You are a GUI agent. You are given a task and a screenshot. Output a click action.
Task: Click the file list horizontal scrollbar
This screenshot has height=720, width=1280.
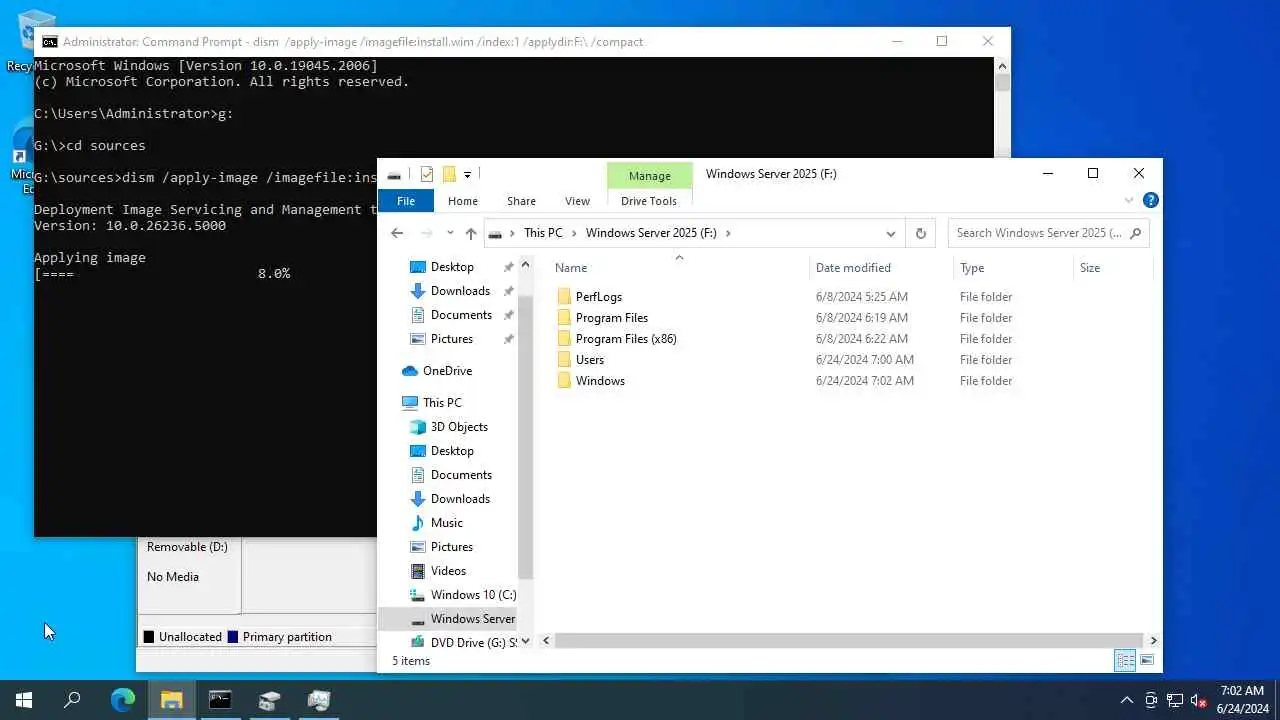[848, 640]
